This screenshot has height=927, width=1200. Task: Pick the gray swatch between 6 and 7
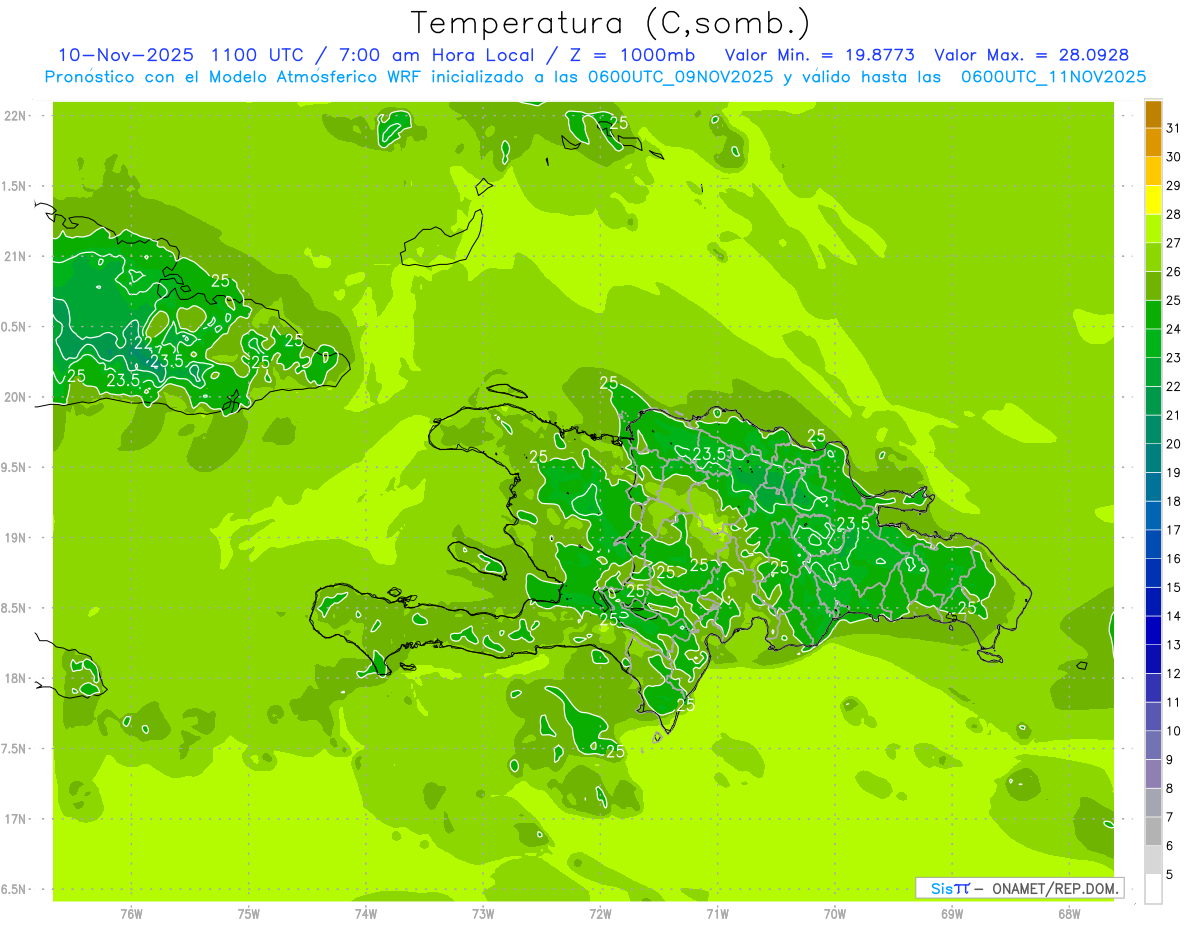[x=1153, y=831]
